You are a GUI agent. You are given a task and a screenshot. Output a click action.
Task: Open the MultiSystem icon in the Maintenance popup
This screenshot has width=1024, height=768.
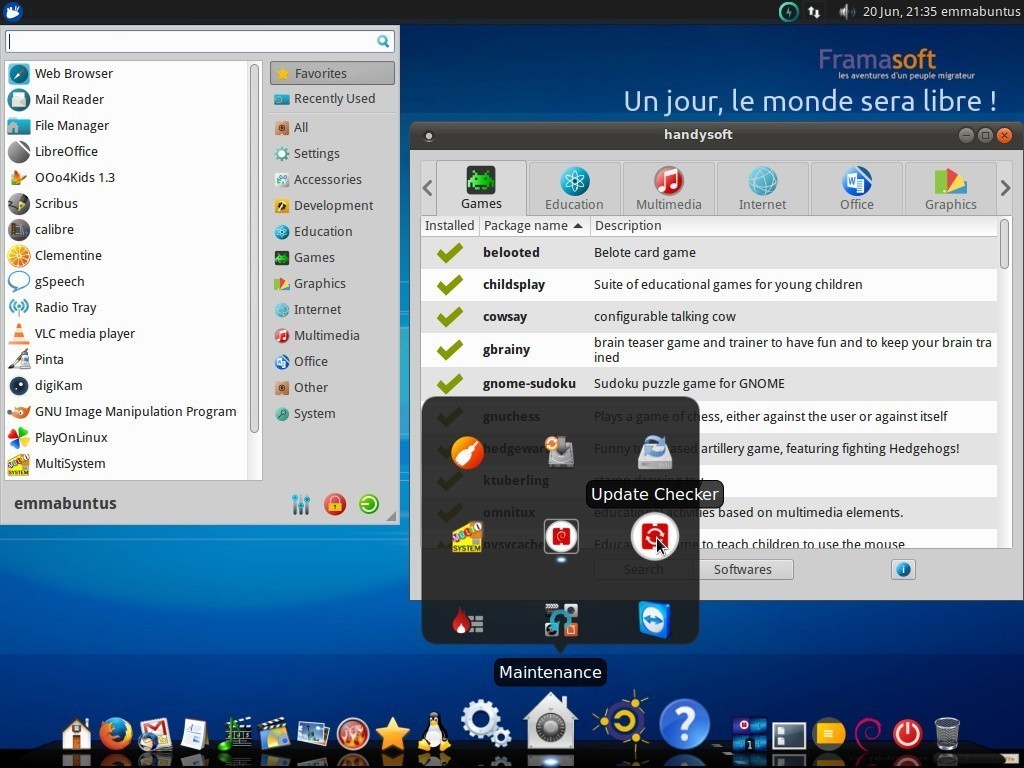tap(467, 537)
